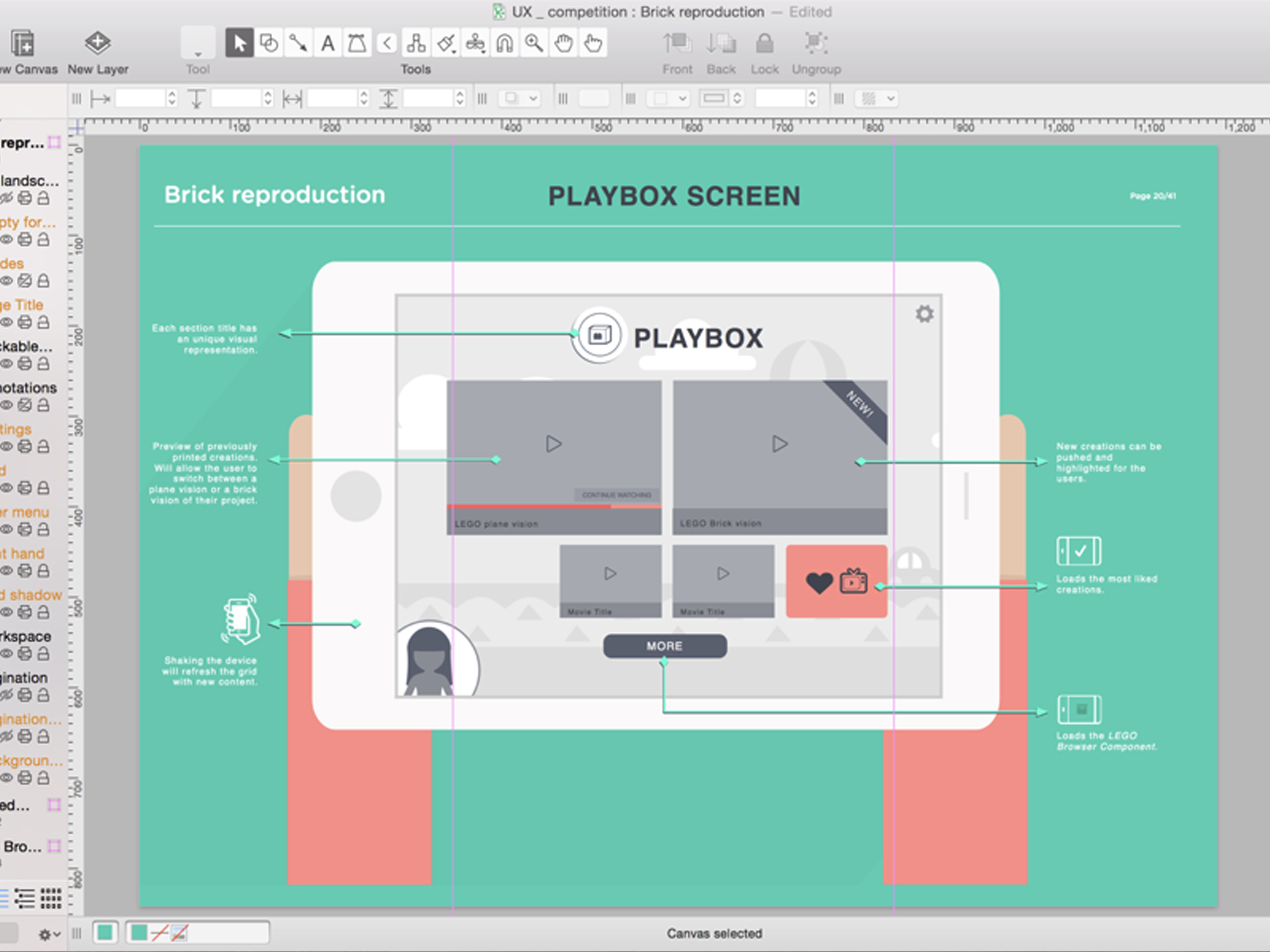
Task: Open the Tool dropdown in toolbar
Action: 198,45
